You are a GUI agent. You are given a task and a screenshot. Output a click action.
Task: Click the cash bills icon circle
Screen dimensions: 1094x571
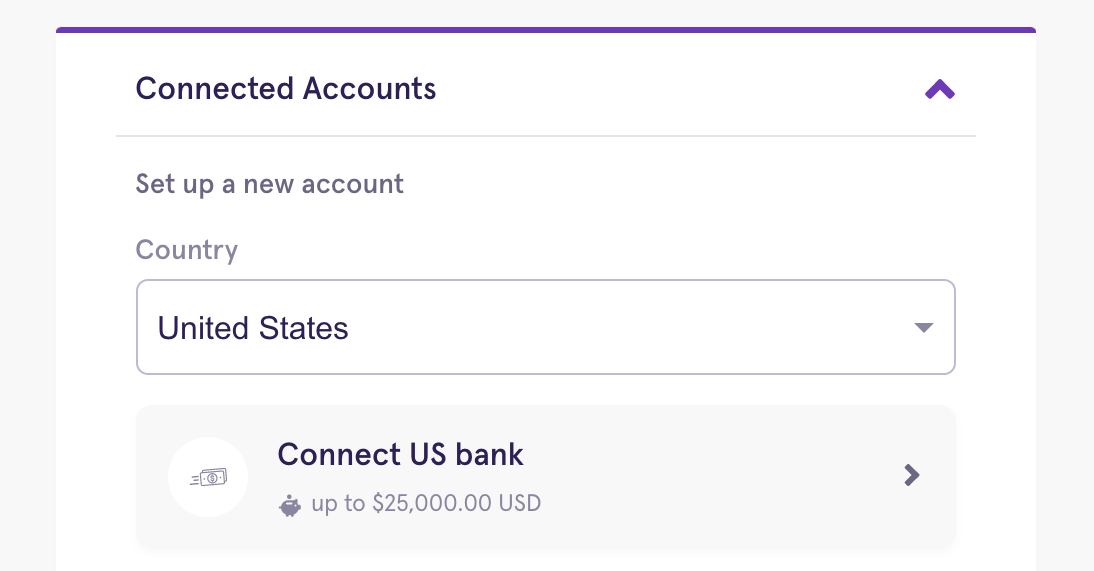(208, 477)
